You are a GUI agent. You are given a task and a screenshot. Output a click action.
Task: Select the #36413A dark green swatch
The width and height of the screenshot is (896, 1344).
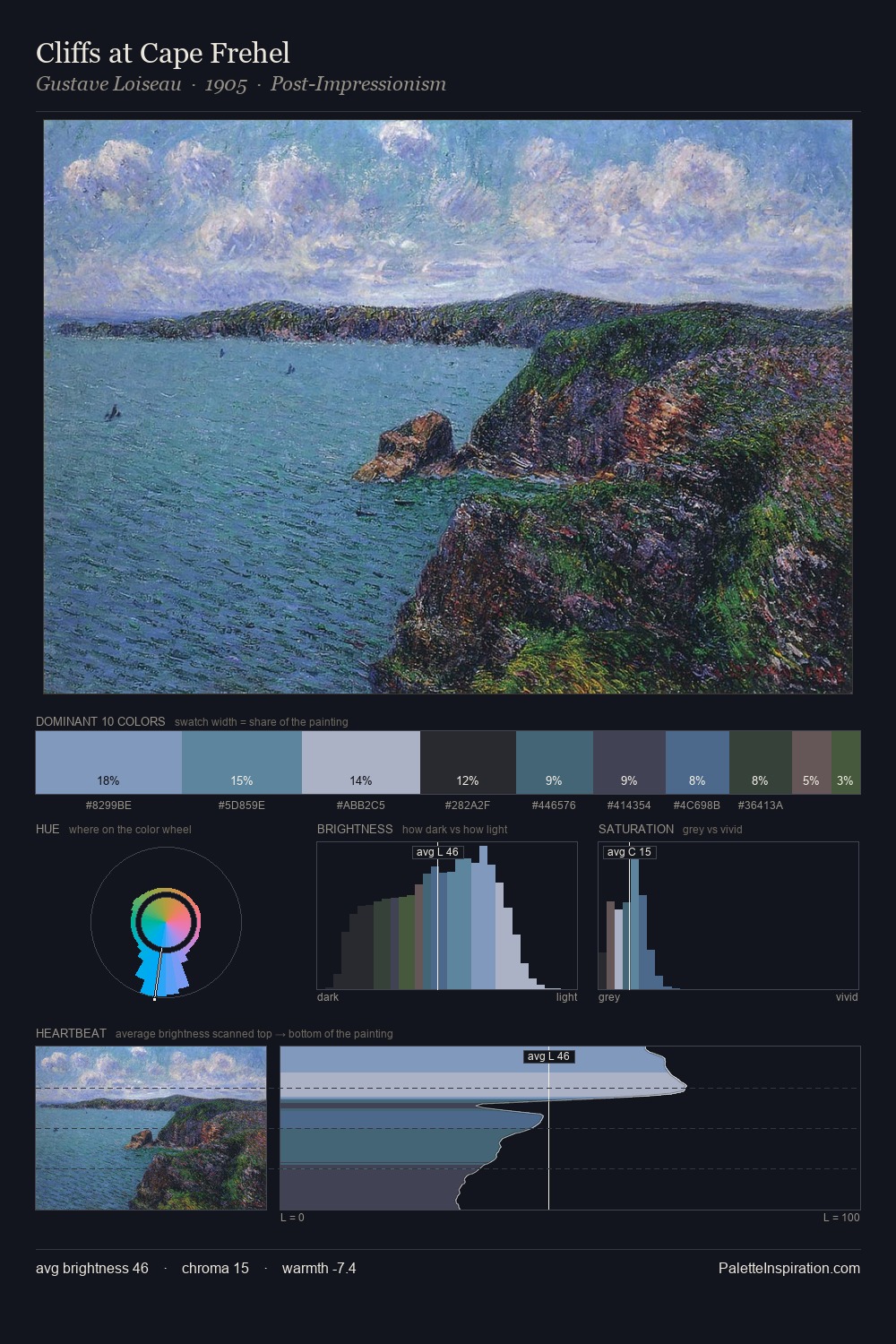click(761, 762)
